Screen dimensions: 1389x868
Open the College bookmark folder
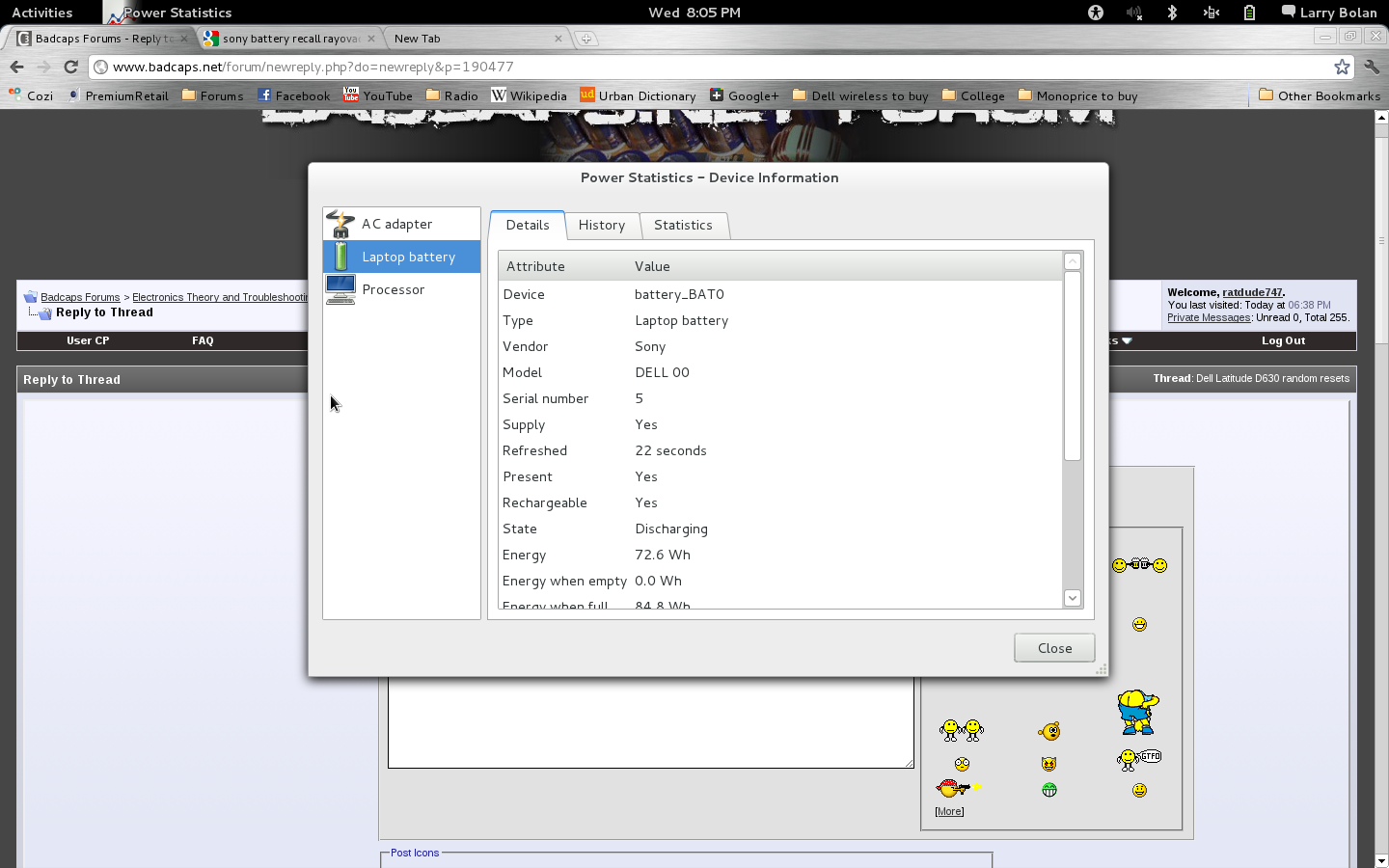point(973,95)
